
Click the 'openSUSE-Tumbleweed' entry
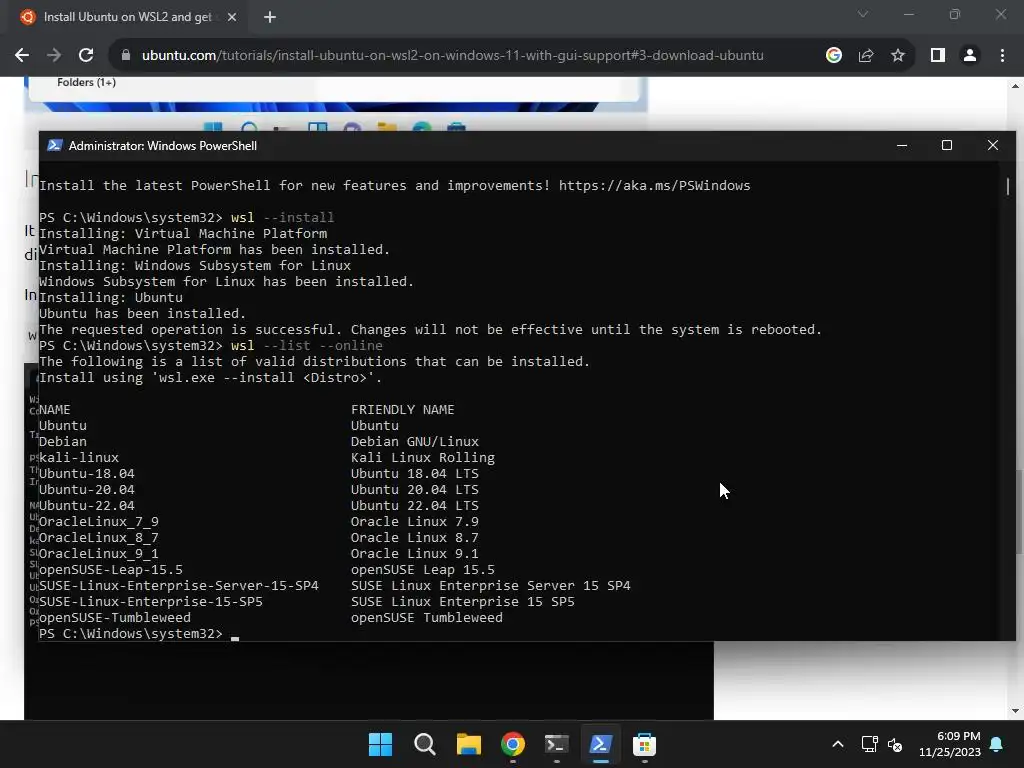click(115, 618)
